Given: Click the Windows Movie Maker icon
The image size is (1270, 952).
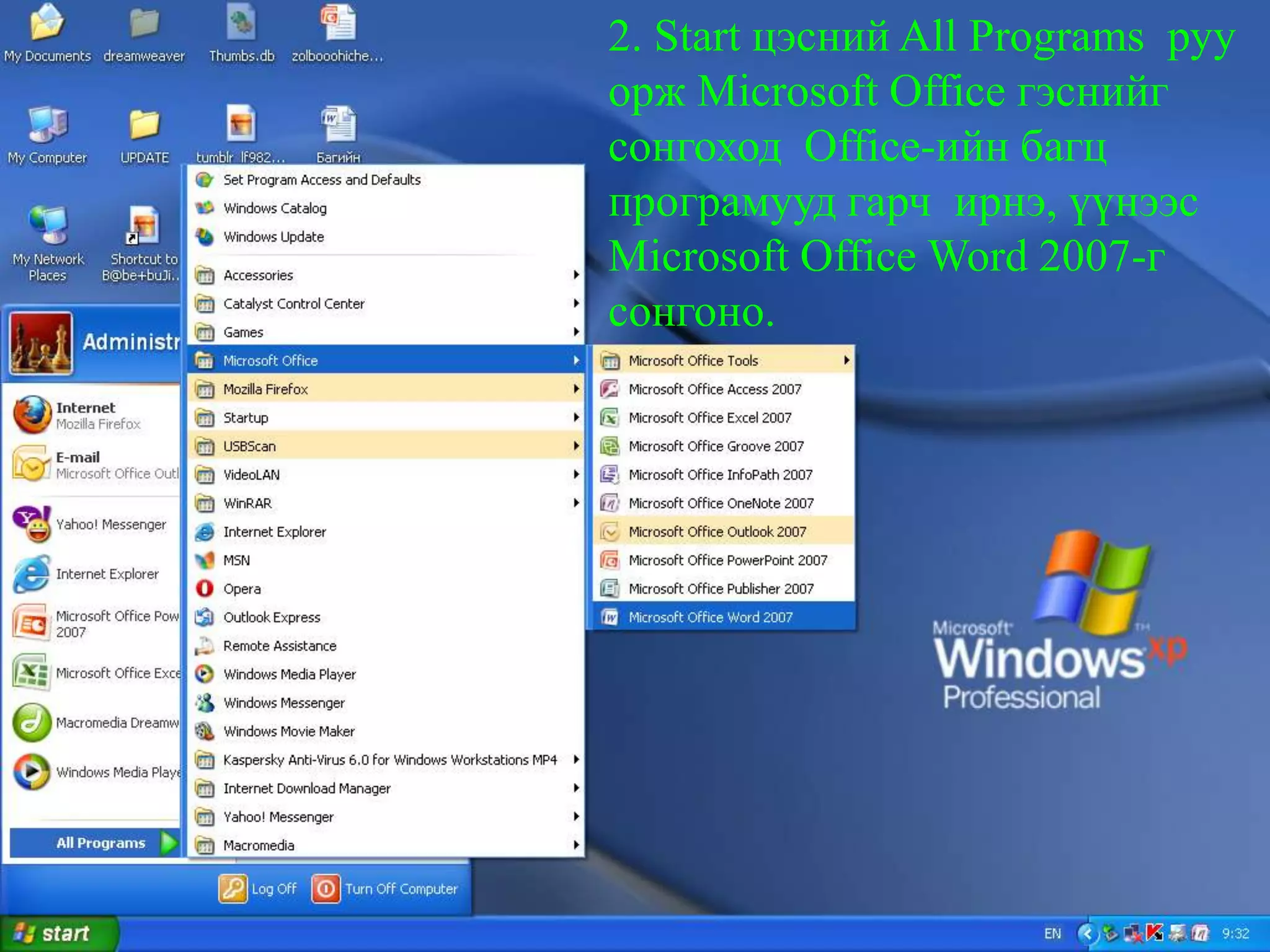Looking at the screenshot, I should click(205, 731).
